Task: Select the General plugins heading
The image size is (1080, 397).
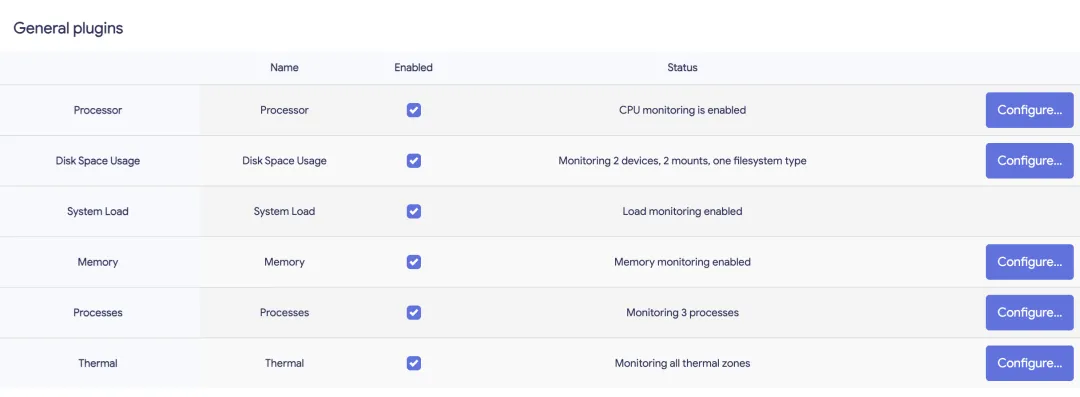Action: tap(68, 28)
